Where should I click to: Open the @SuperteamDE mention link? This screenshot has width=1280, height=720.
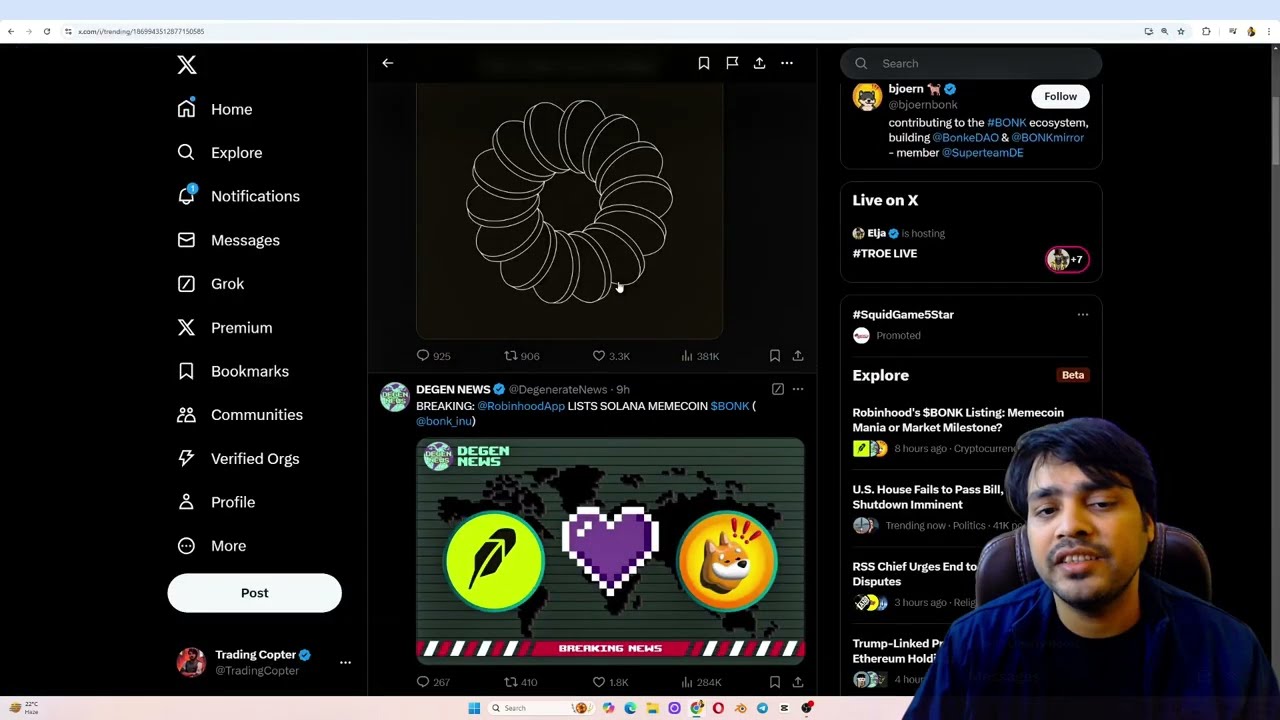(982, 153)
